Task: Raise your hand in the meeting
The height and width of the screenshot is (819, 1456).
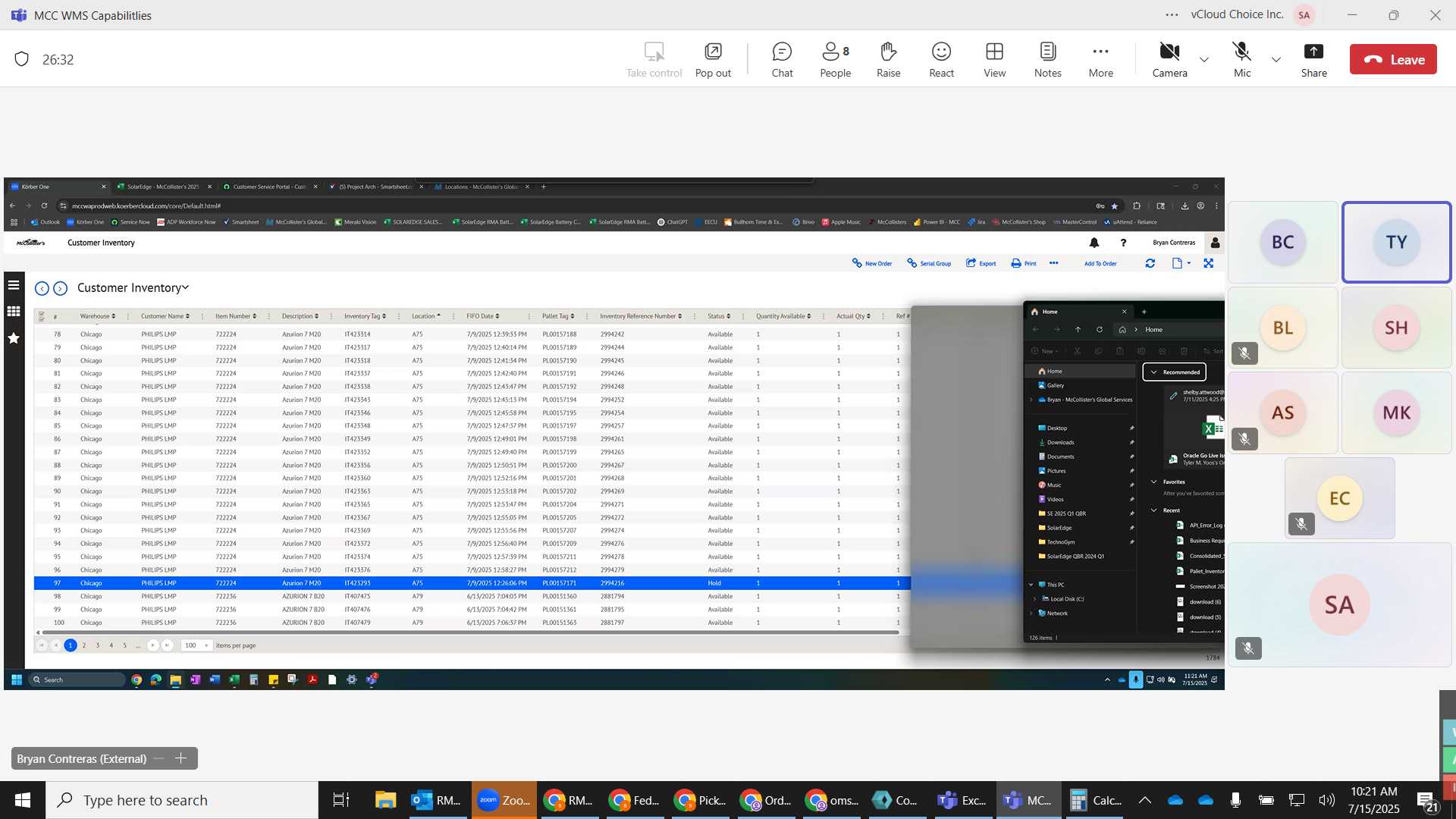Action: coord(888,60)
